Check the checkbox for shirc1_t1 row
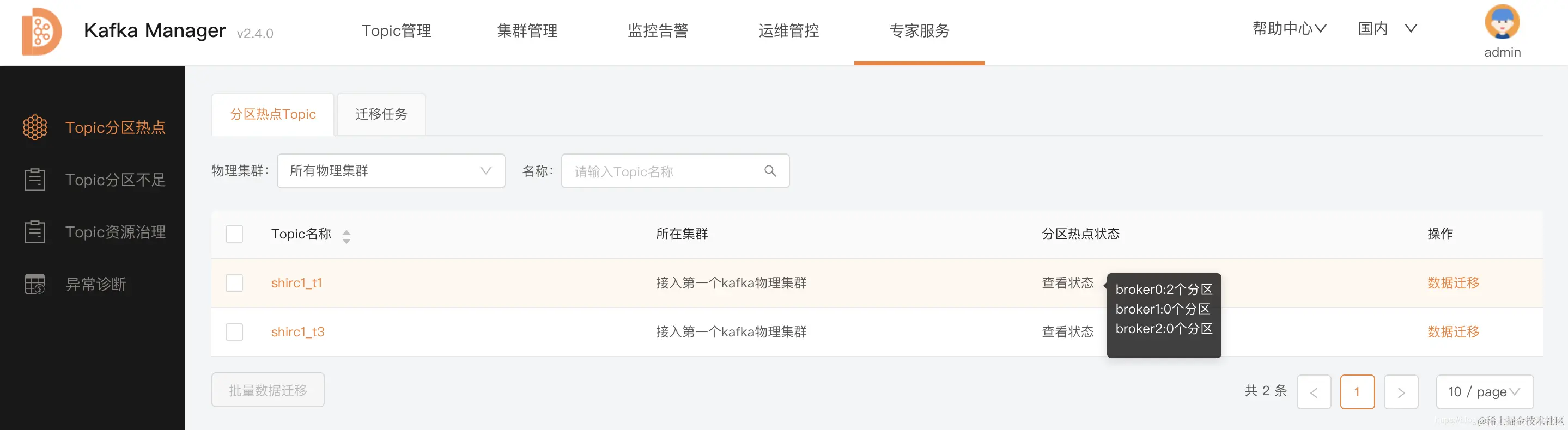This screenshot has width=1568, height=430. pos(234,283)
